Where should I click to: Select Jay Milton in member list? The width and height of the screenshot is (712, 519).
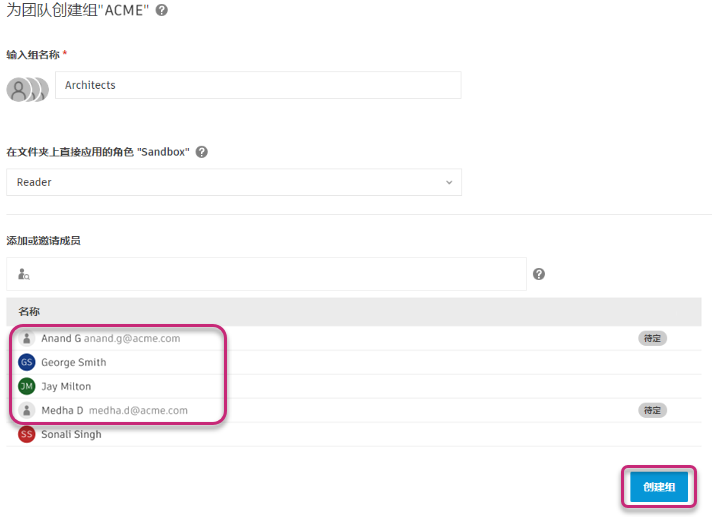[x=354, y=386]
